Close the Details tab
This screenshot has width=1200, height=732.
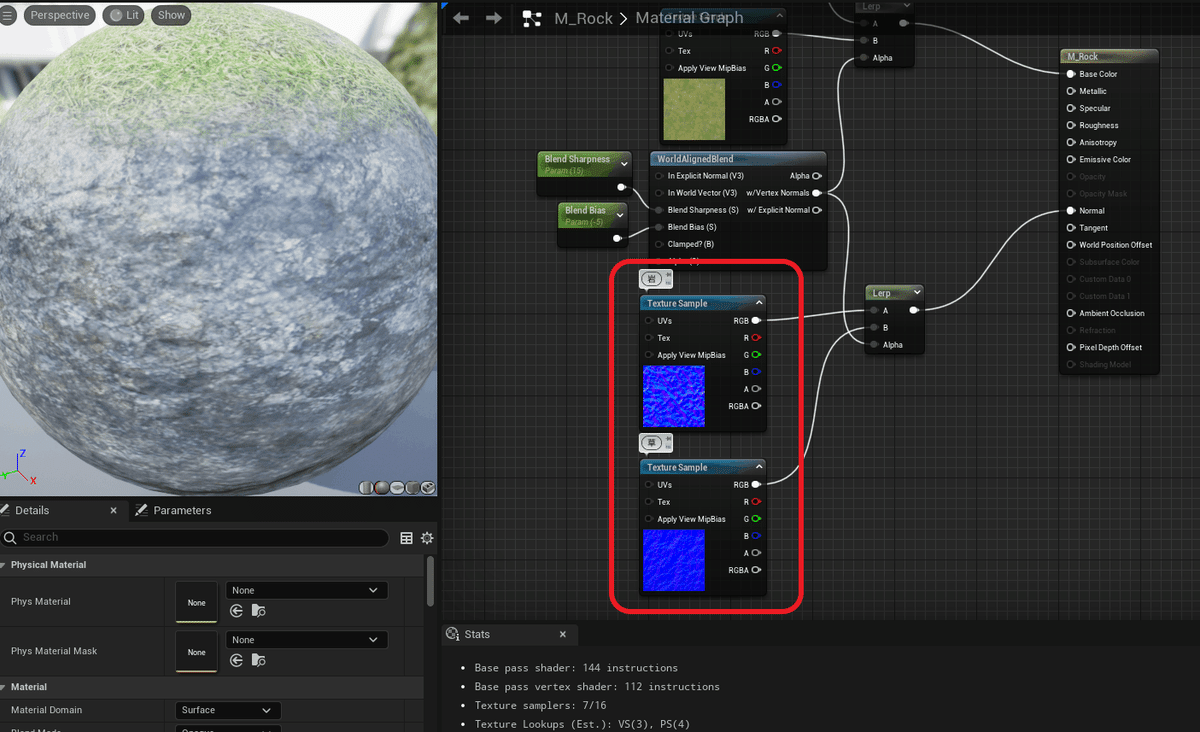click(113, 510)
